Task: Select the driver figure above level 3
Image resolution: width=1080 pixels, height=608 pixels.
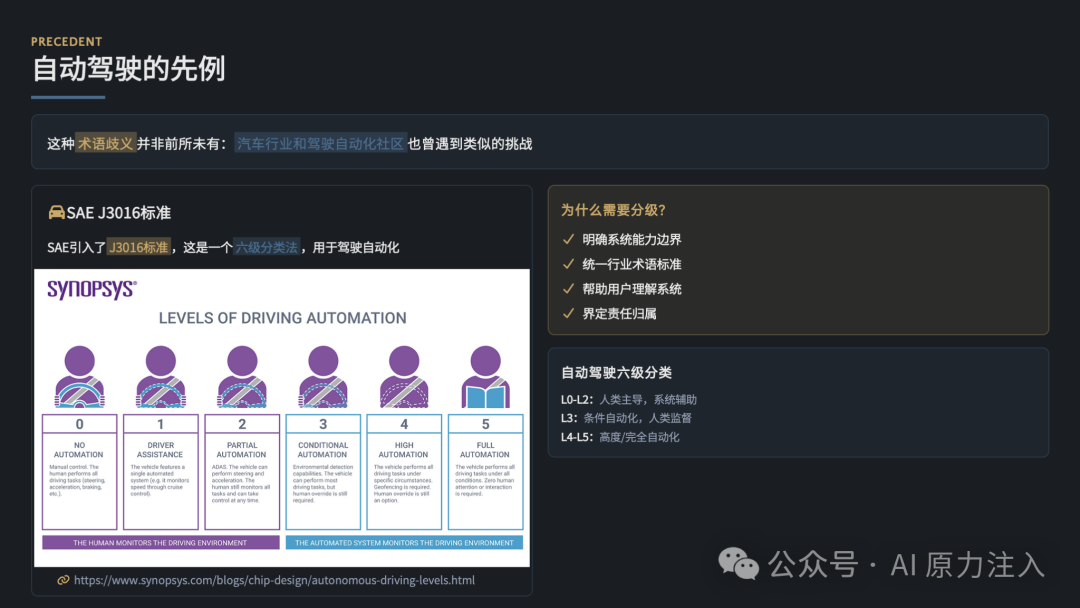Action: point(323,376)
